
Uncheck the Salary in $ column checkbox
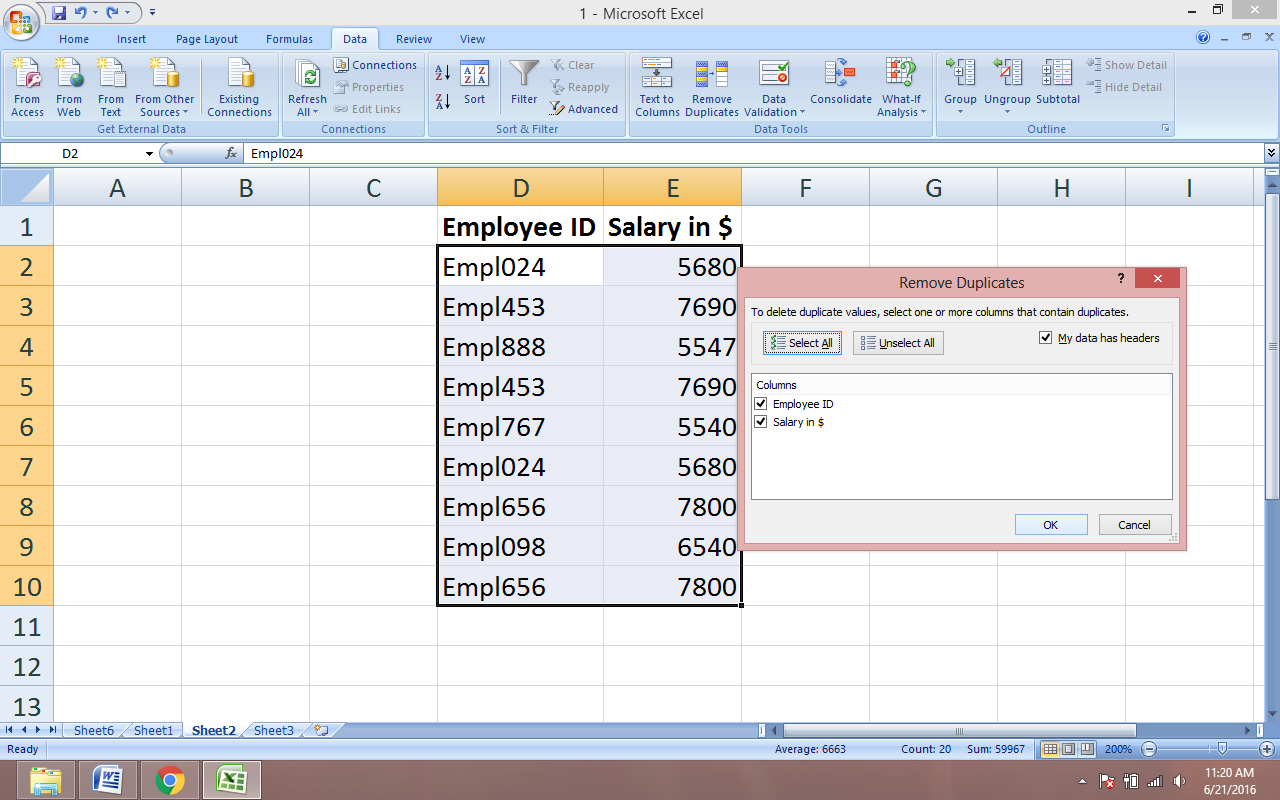tap(761, 422)
